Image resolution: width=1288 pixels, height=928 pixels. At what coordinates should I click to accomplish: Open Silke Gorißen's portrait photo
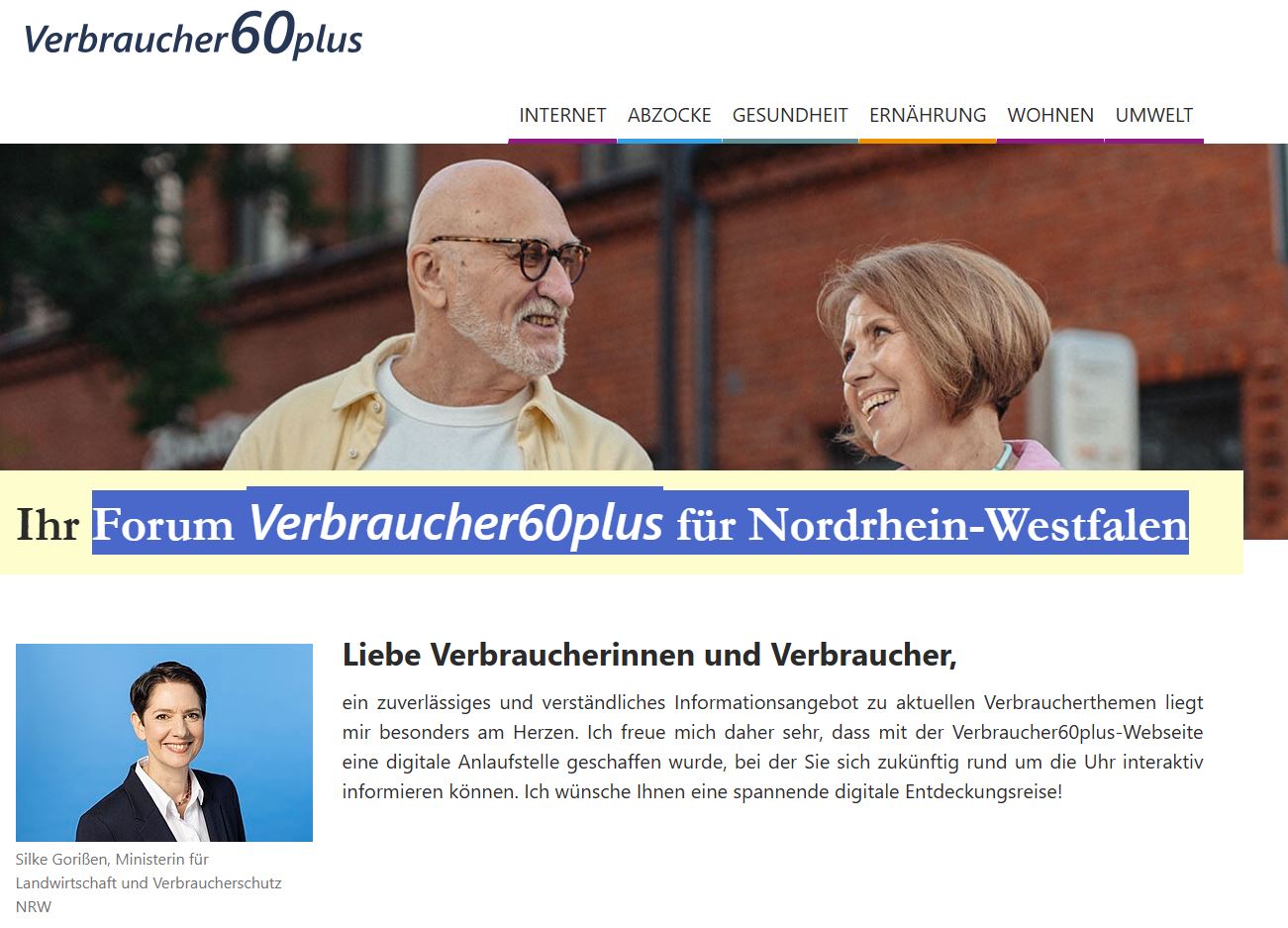(x=164, y=743)
